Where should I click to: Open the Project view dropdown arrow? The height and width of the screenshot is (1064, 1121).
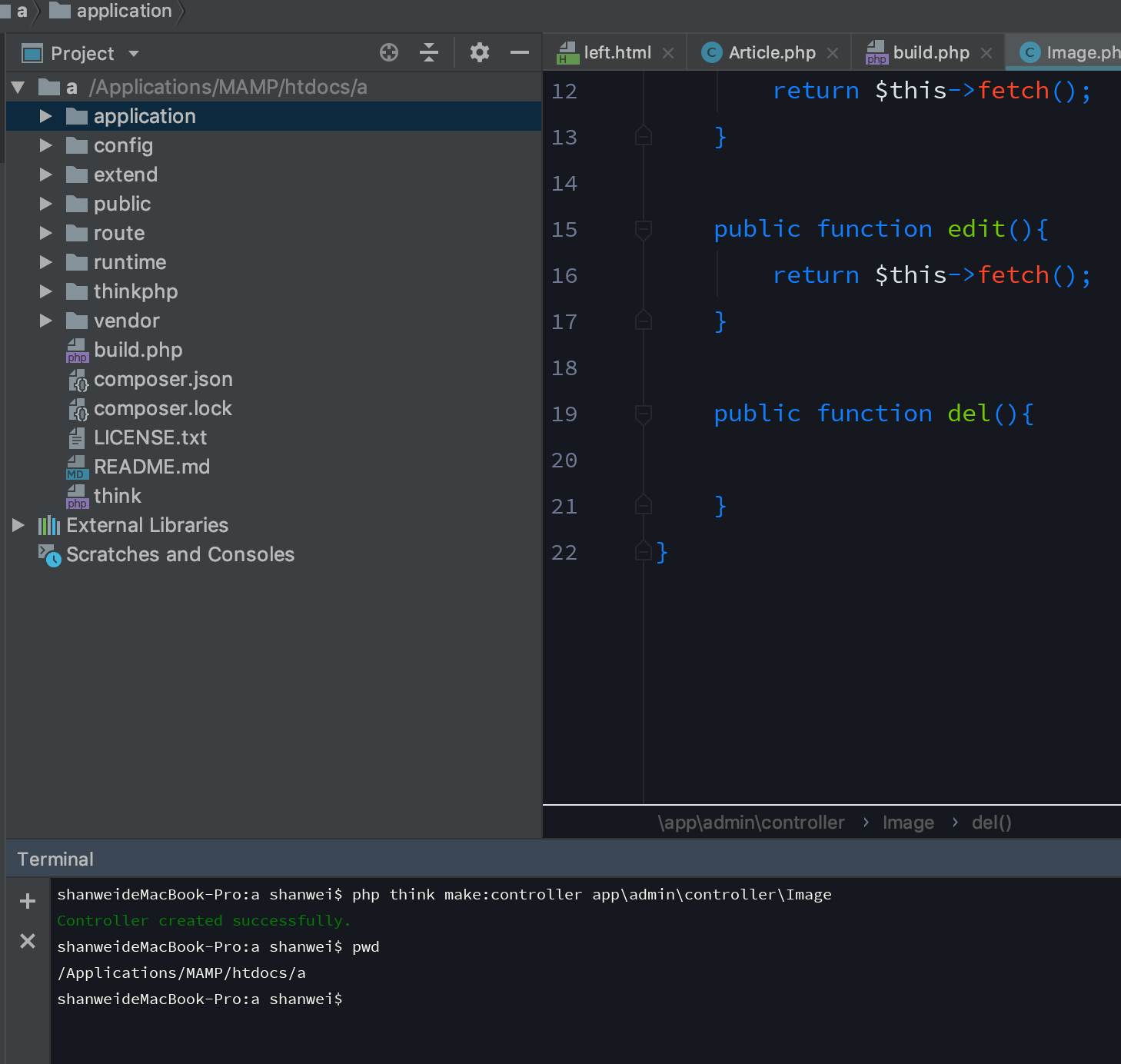point(134,54)
